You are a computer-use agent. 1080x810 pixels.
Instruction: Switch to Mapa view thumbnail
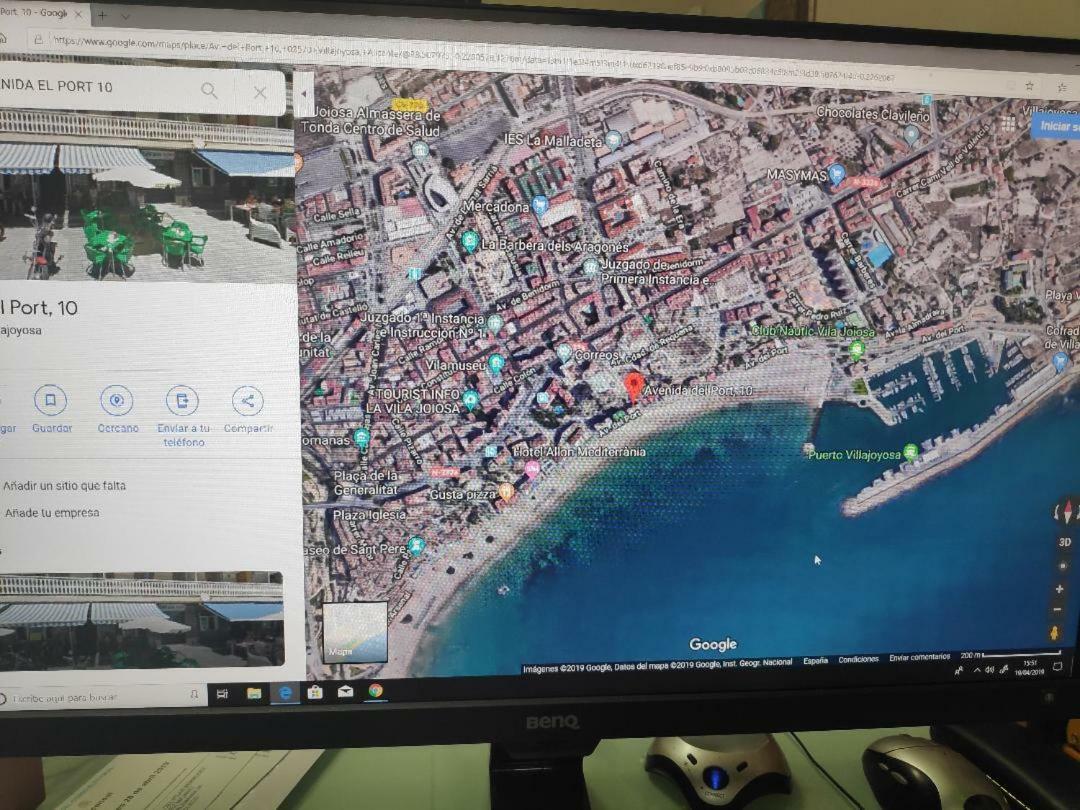(355, 632)
